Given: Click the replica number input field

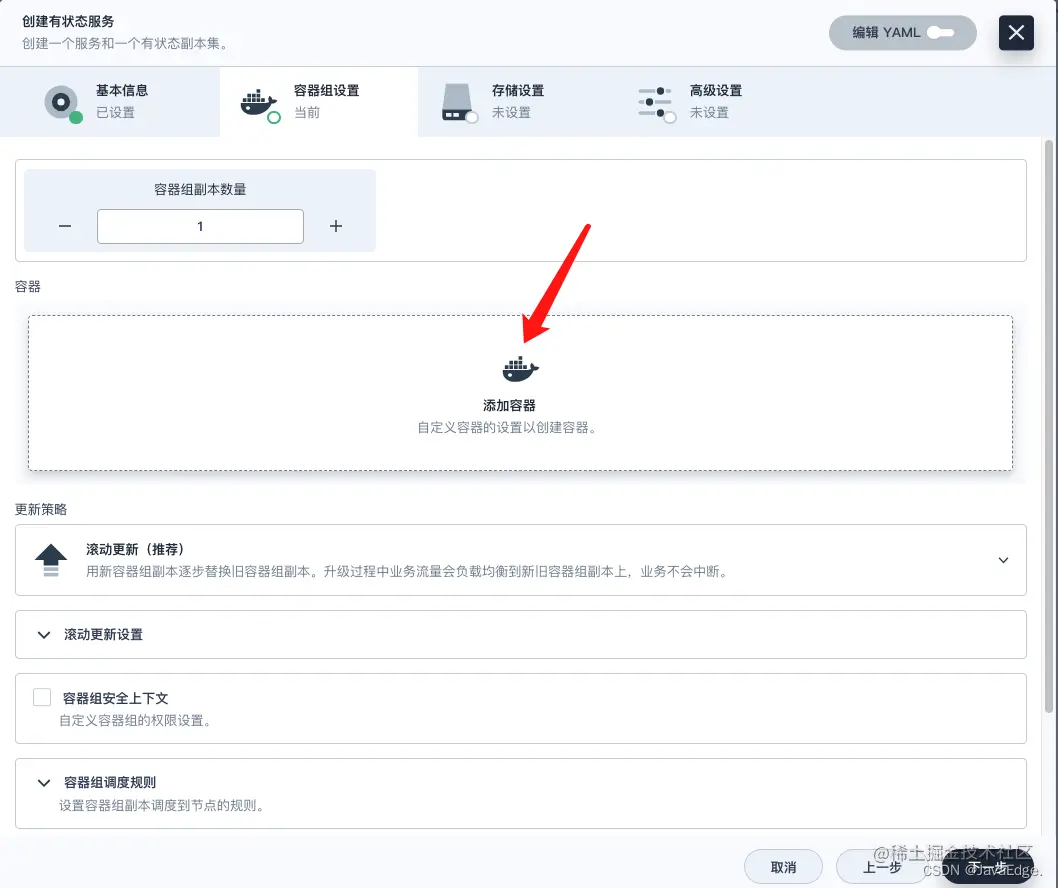Looking at the screenshot, I should pos(200,226).
